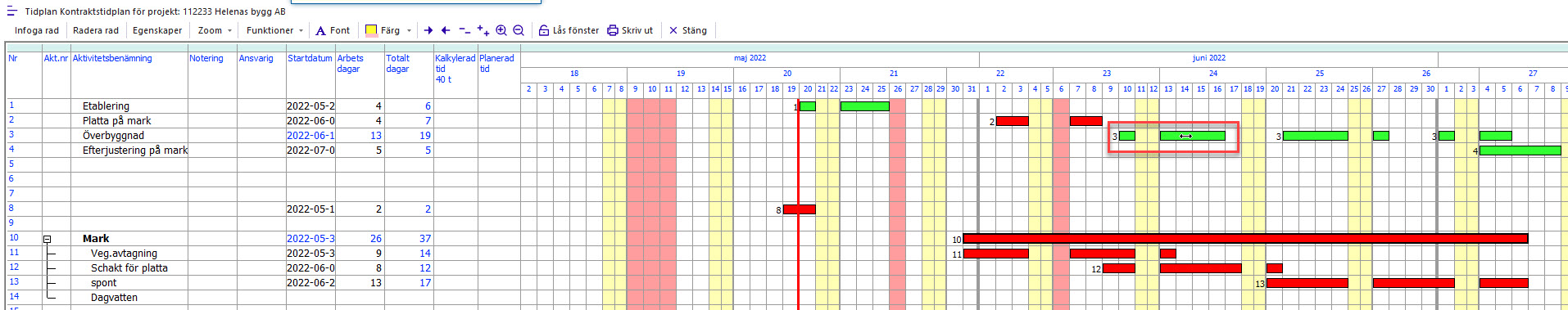Click row number 5 in Nr column
The width and height of the screenshot is (1568, 310).
(x=11, y=164)
